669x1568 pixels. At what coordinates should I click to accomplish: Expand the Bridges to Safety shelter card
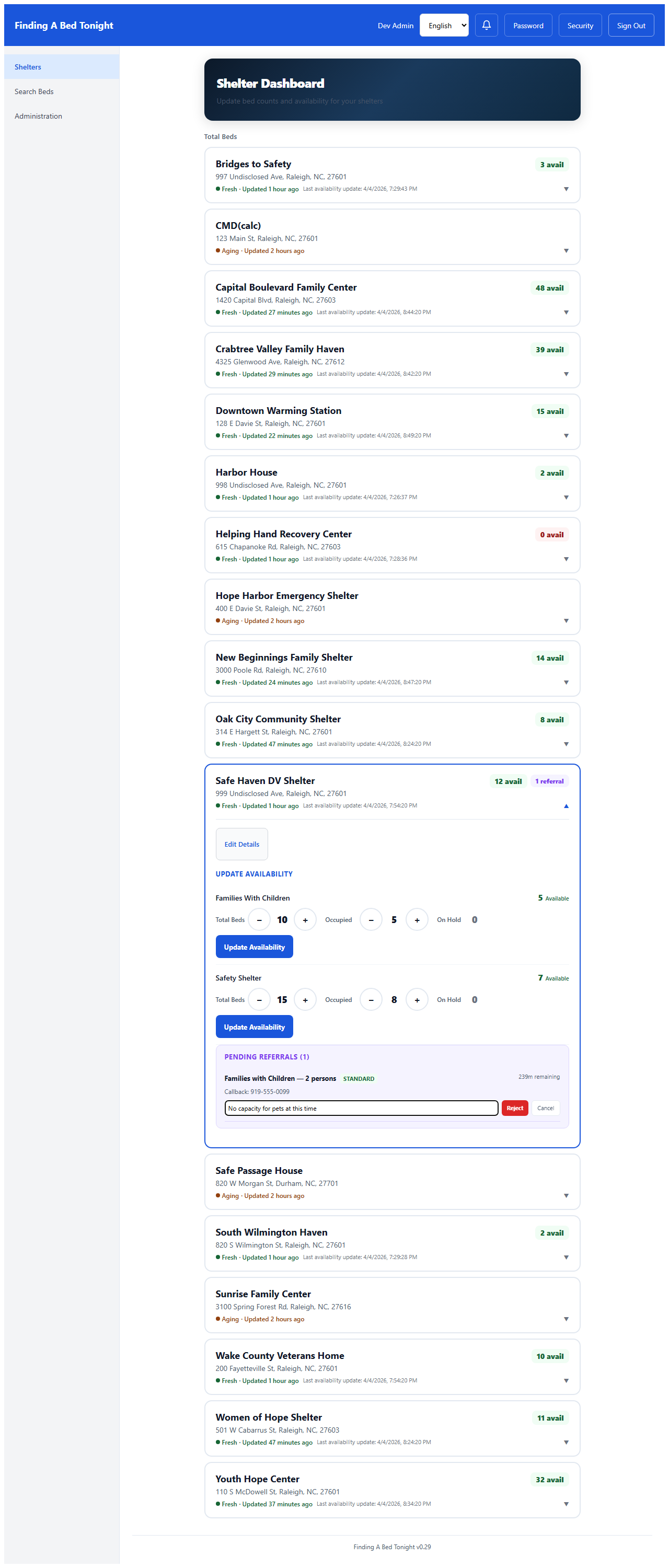pyautogui.click(x=566, y=189)
